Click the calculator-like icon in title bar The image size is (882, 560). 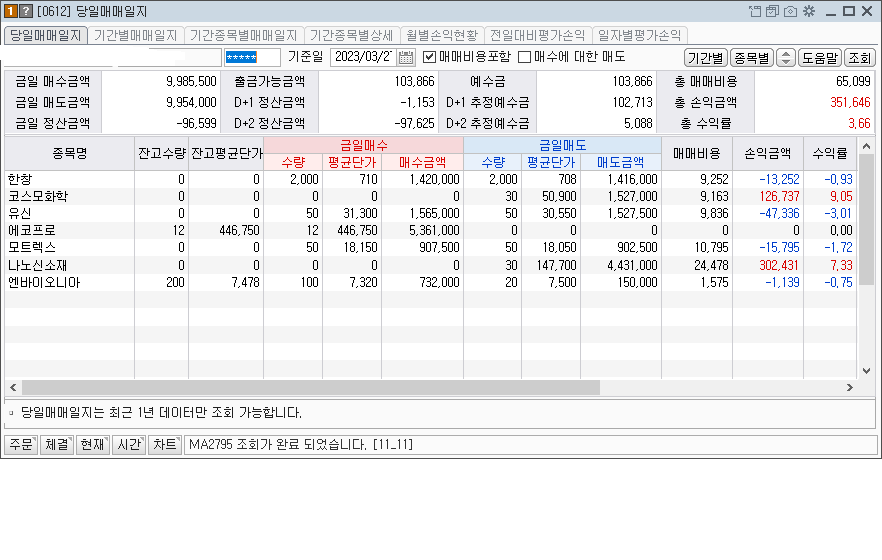772,11
